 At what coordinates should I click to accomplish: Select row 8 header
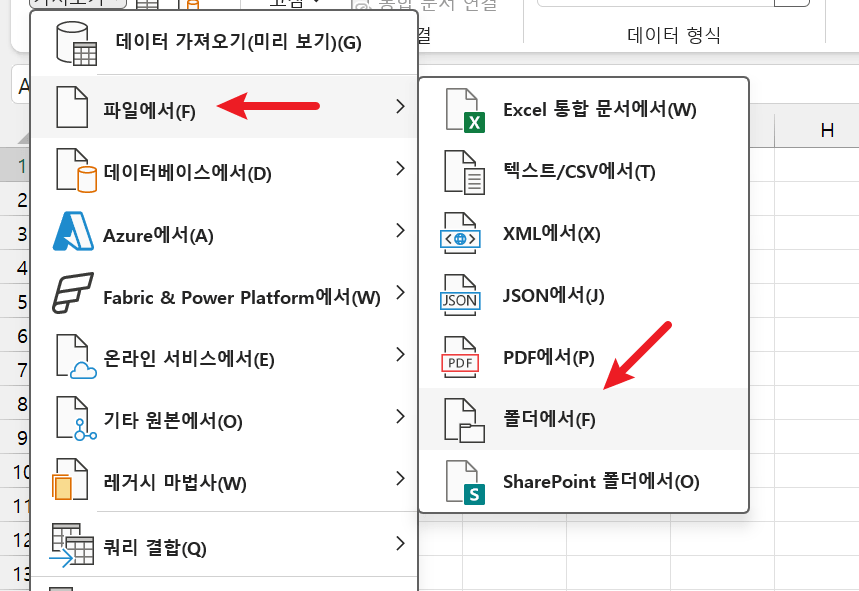[16, 404]
